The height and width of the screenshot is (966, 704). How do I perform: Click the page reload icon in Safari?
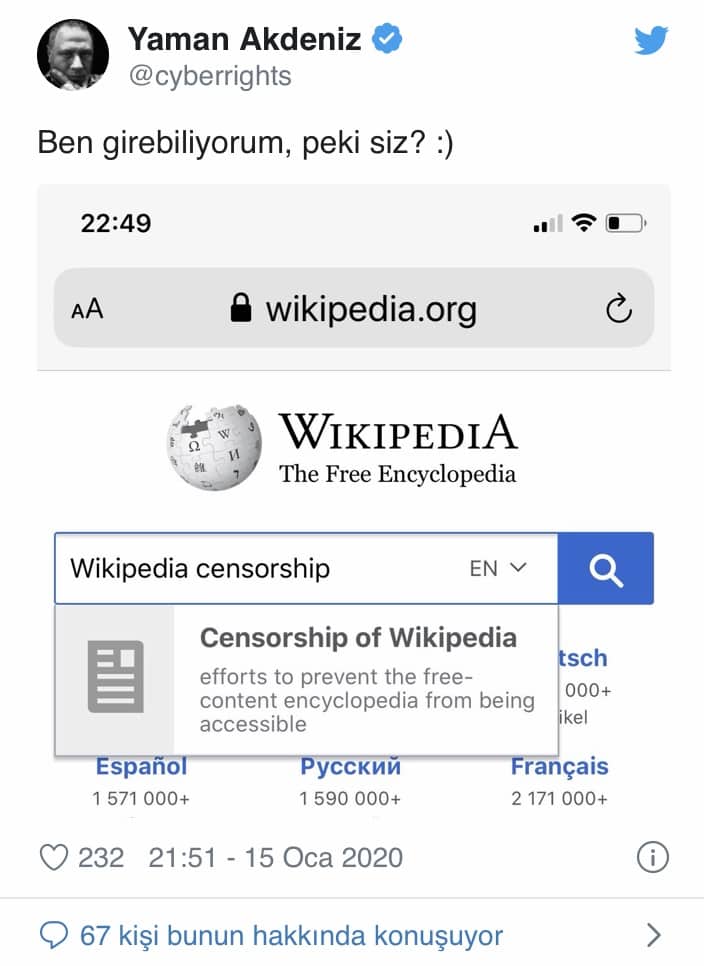(x=615, y=308)
